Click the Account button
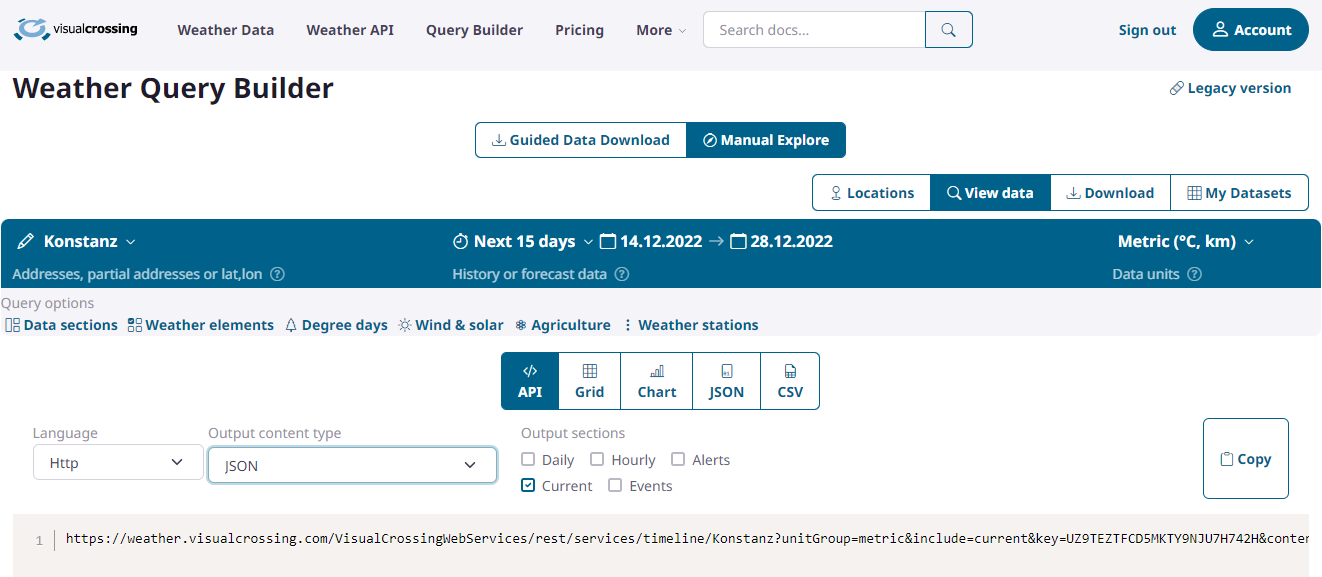1322x577 pixels. (x=1251, y=30)
